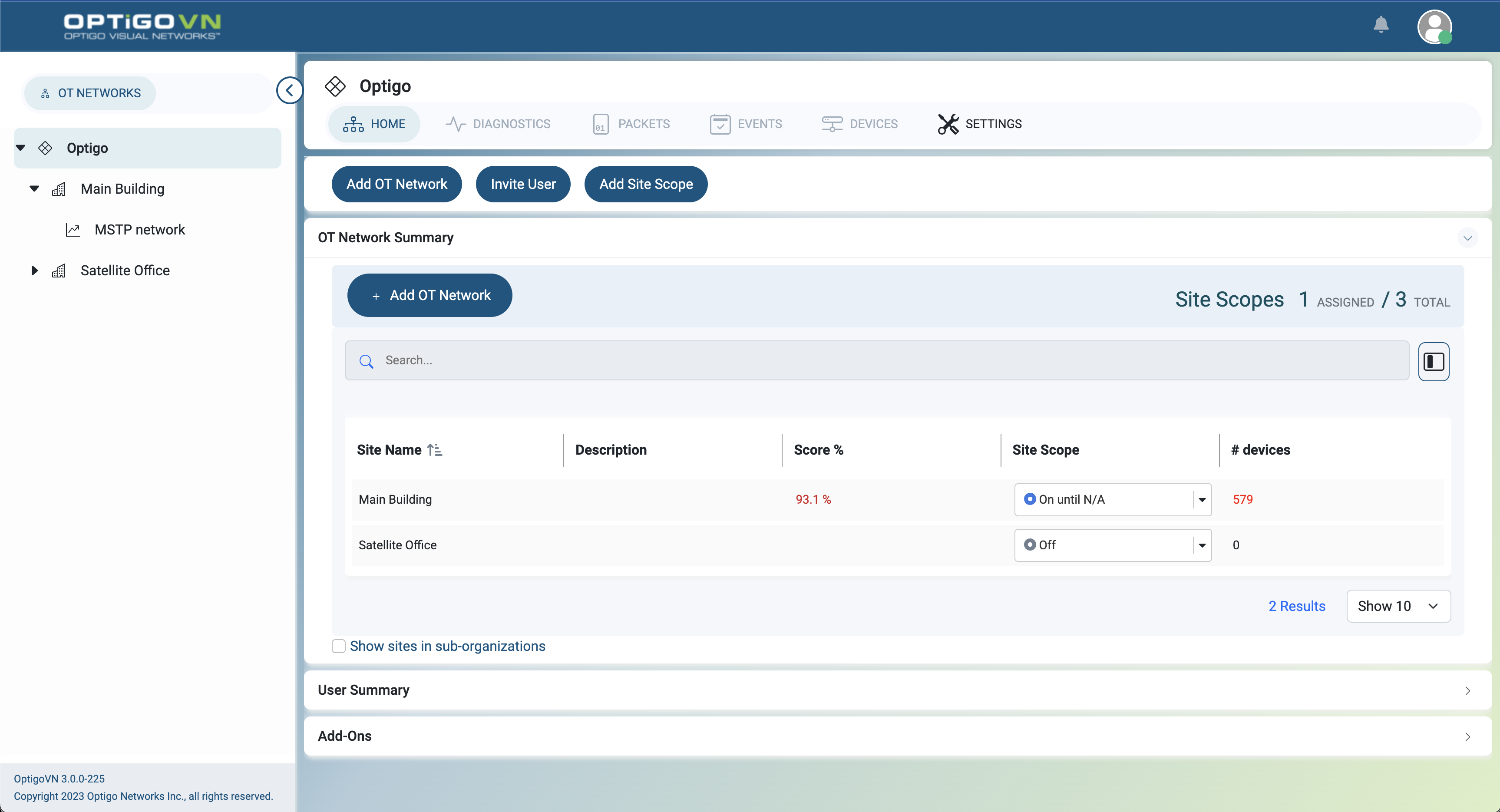This screenshot has width=1500, height=812.
Task: Click the 2 Results link
Action: click(1297, 605)
